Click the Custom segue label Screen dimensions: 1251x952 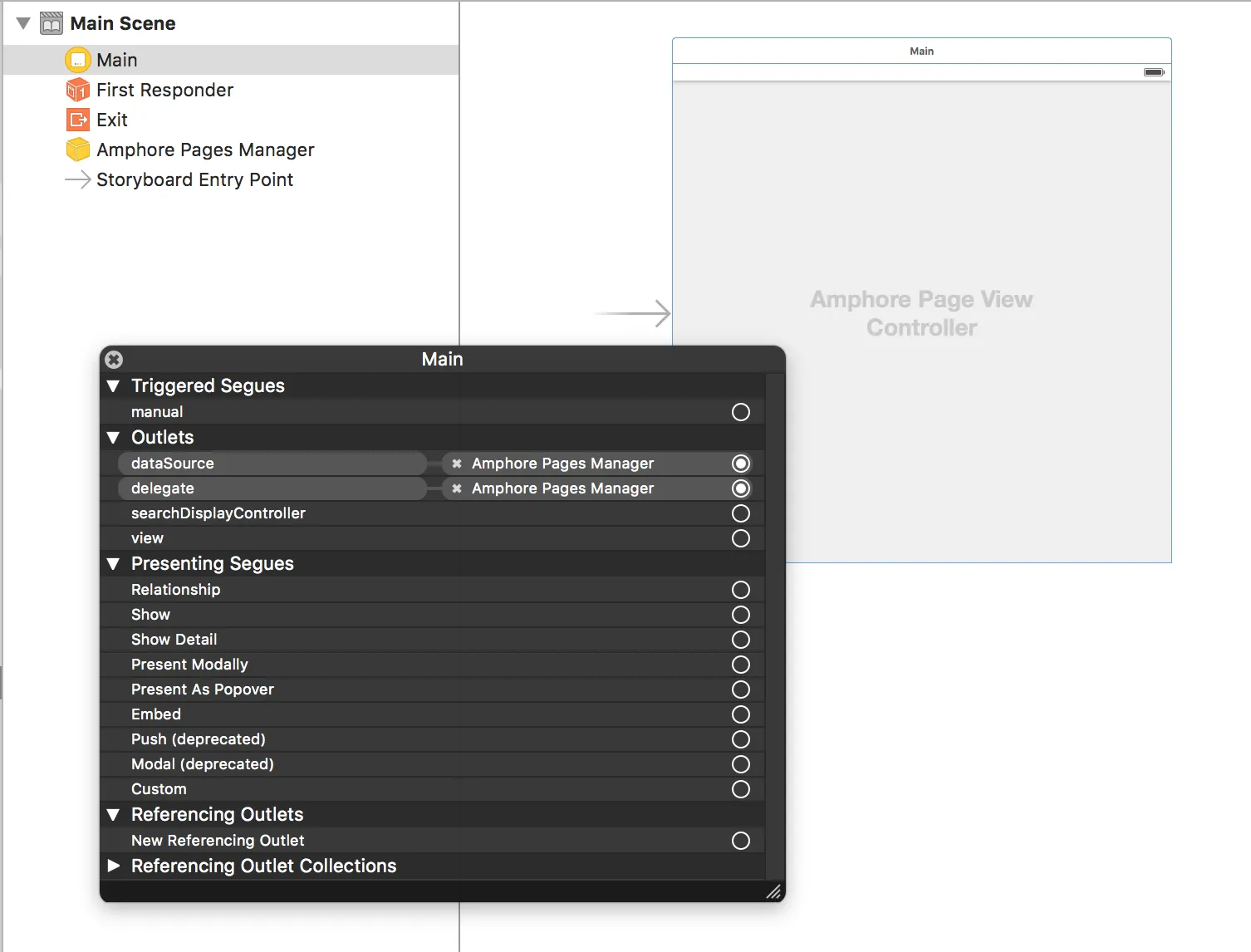point(159,789)
